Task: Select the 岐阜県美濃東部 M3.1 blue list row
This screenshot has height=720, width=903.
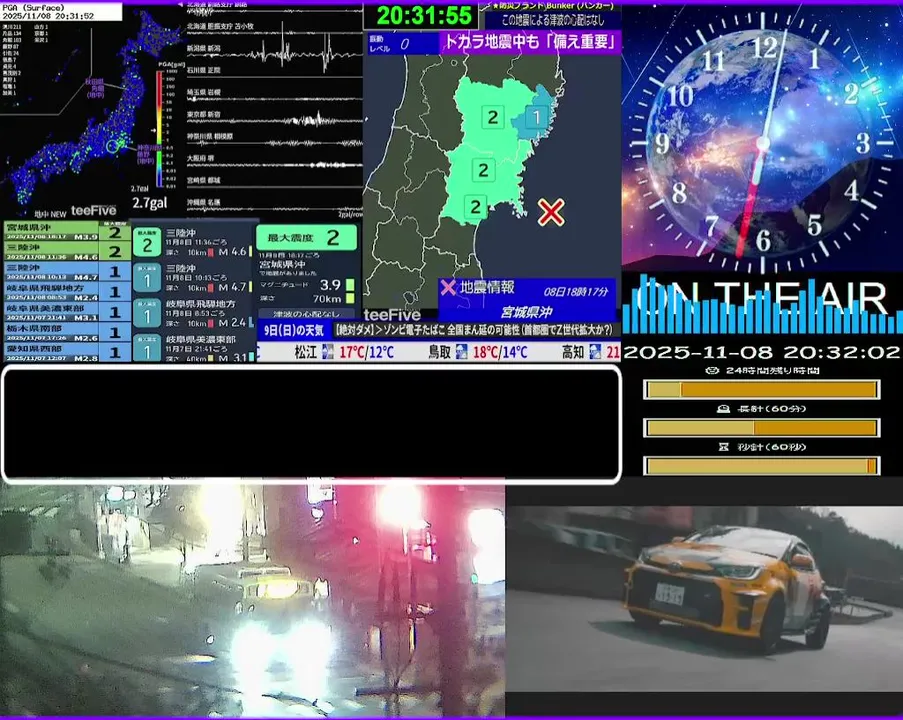Action: click(x=67, y=312)
